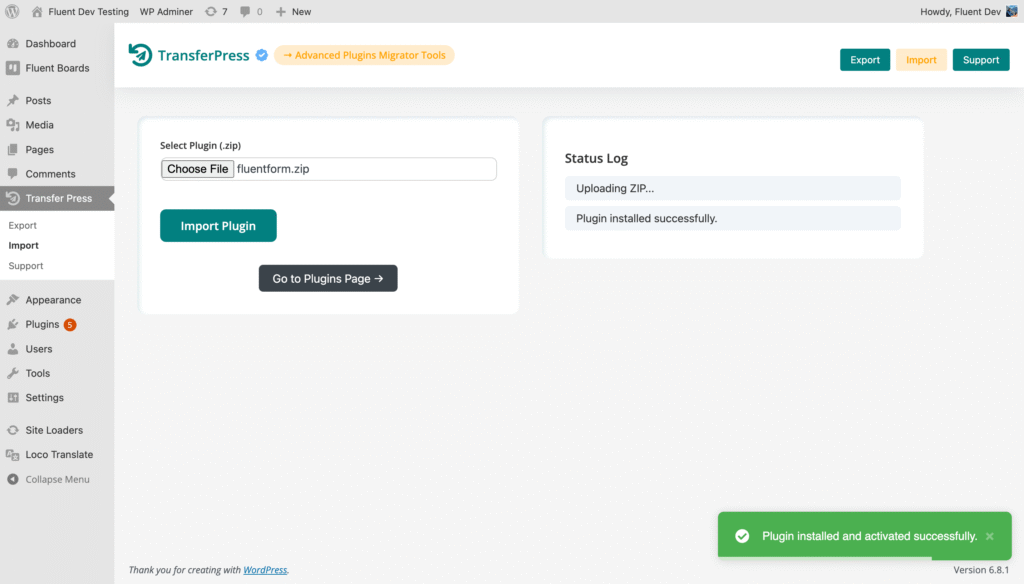Open the Loco Translate menu

click(57, 455)
